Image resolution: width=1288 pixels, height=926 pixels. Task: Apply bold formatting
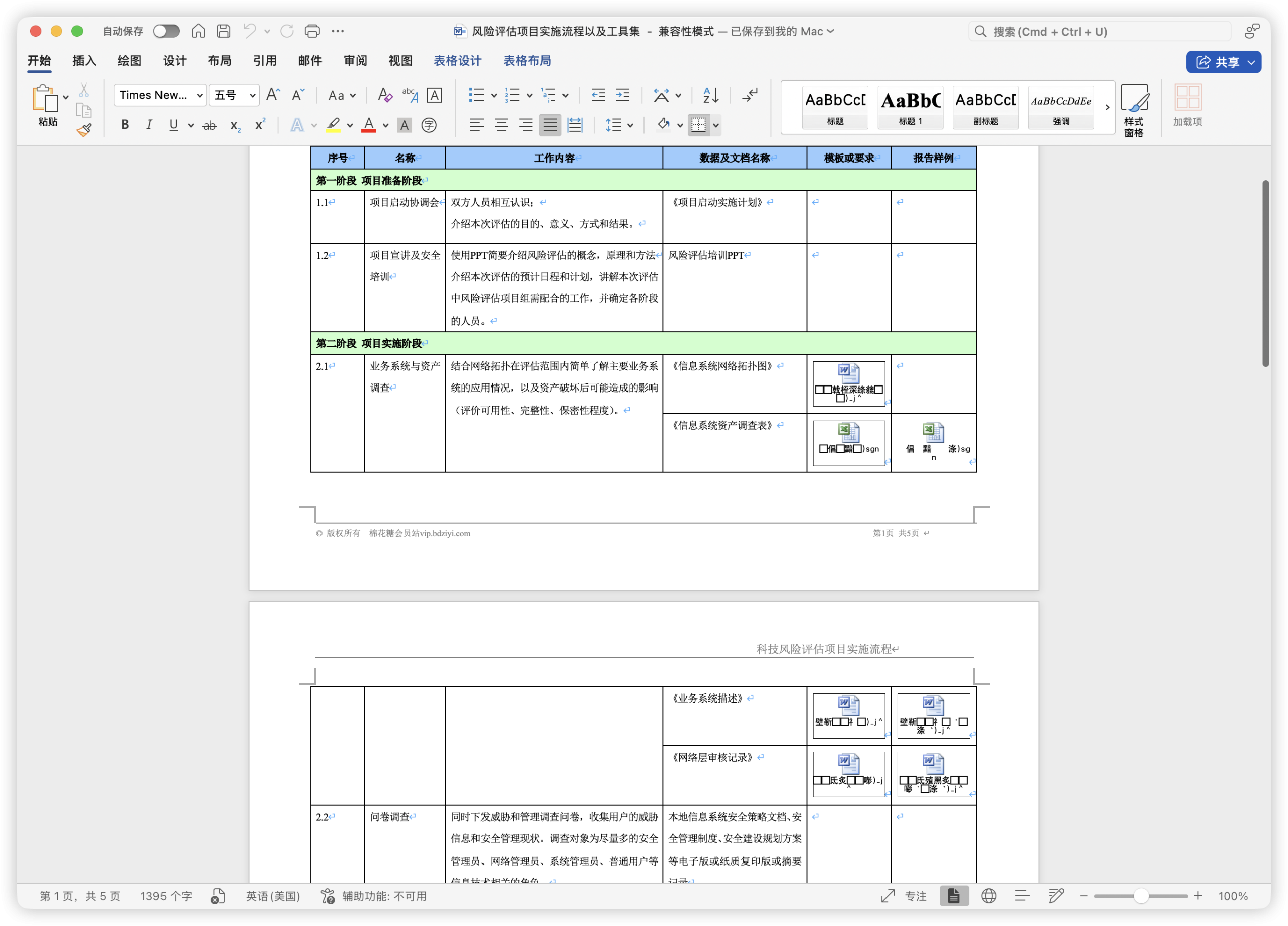tap(125, 124)
